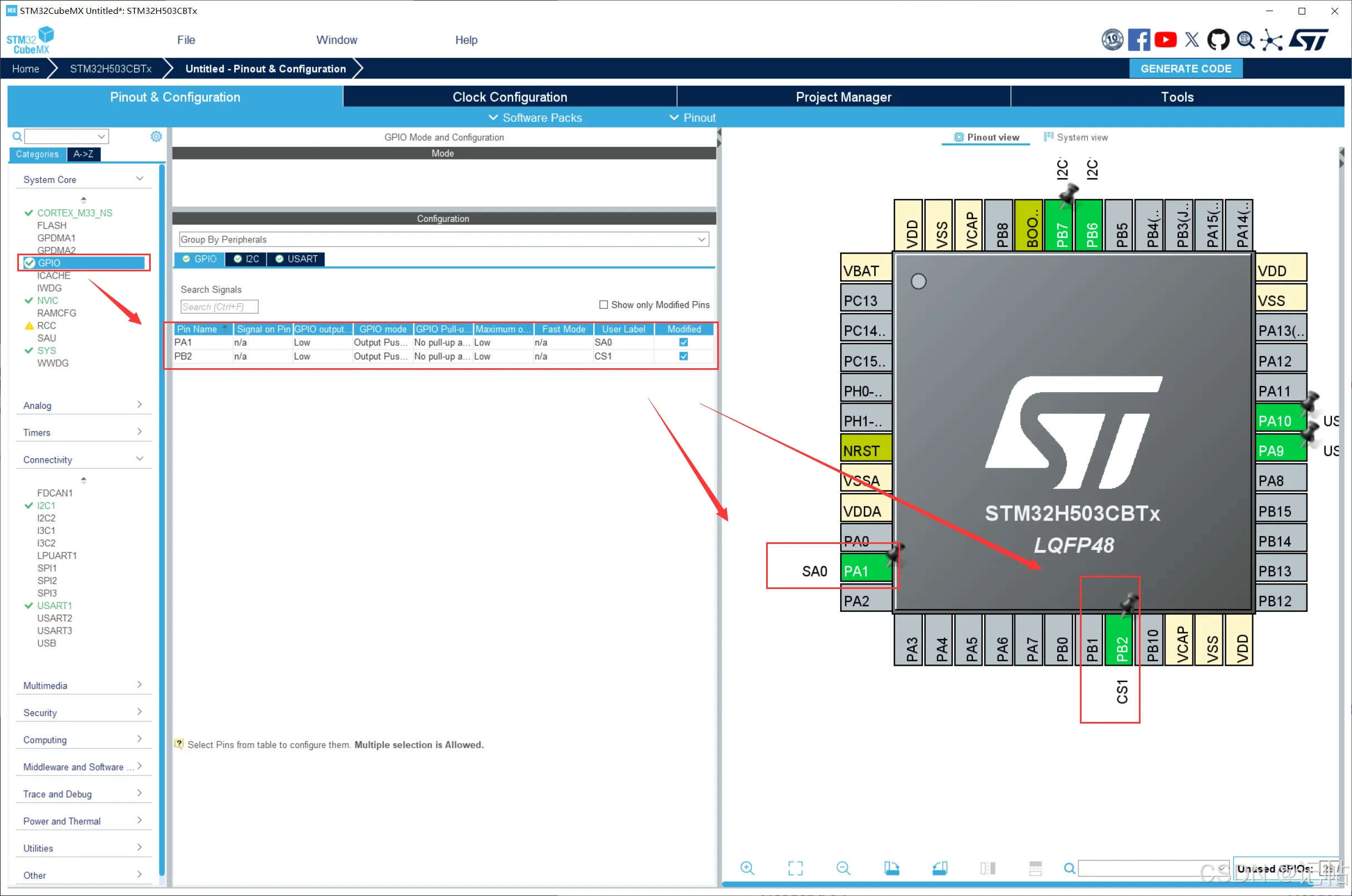Open the Window menu

pyautogui.click(x=337, y=40)
